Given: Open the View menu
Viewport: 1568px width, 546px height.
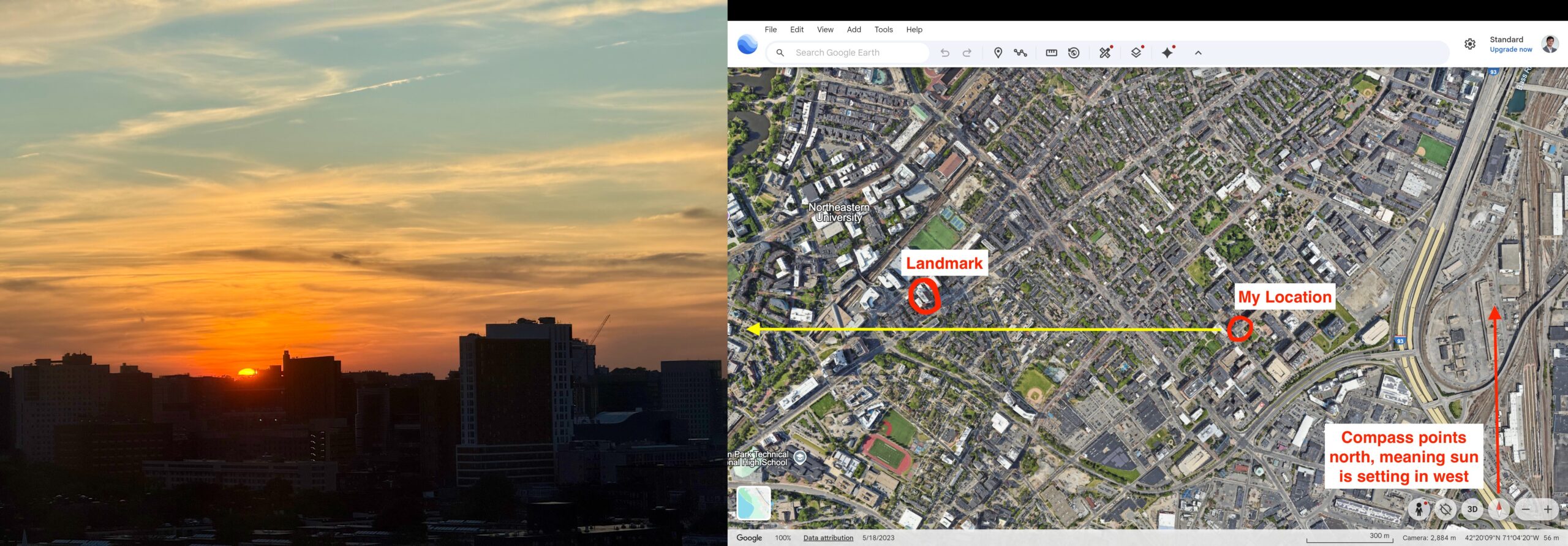Looking at the screenshot, I should pyautogui.click(x=825, y=29).
